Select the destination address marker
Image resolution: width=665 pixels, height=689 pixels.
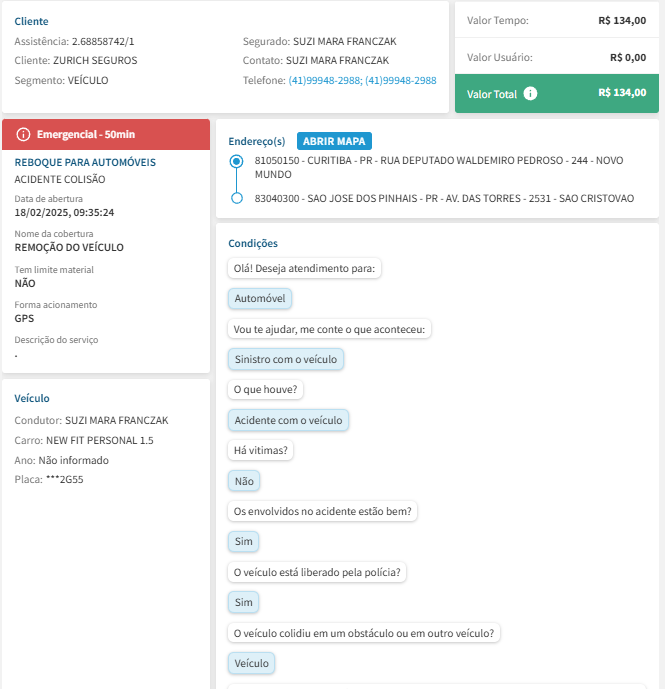236,198
